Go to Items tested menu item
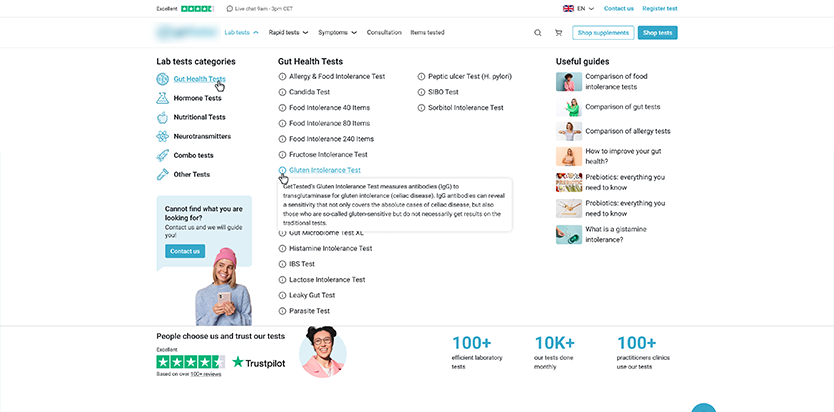 pyautogui.click(x=427, y=33)
